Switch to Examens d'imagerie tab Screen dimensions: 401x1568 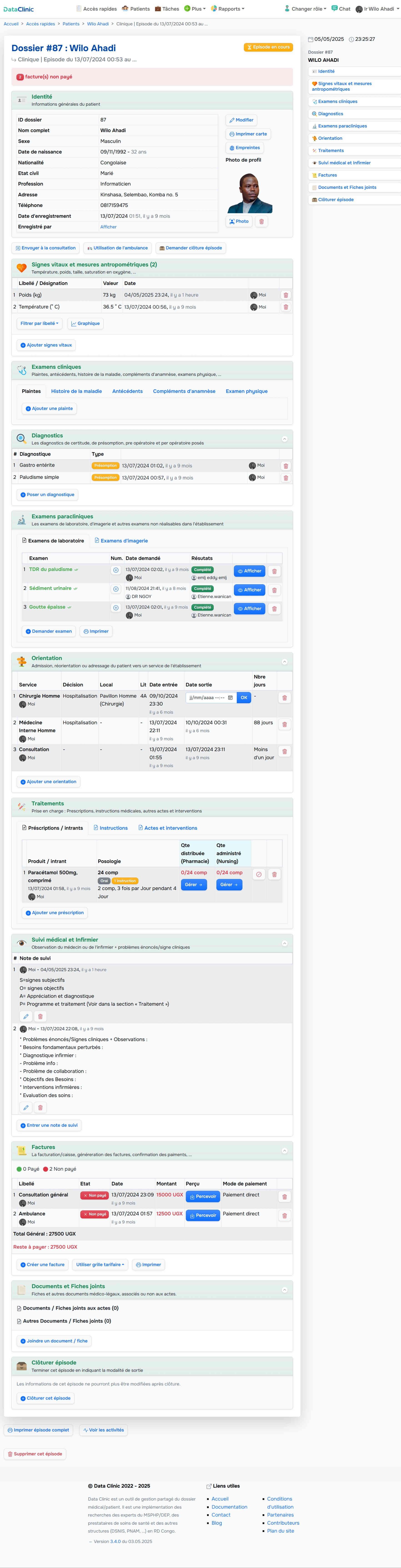tap(121, 541)
